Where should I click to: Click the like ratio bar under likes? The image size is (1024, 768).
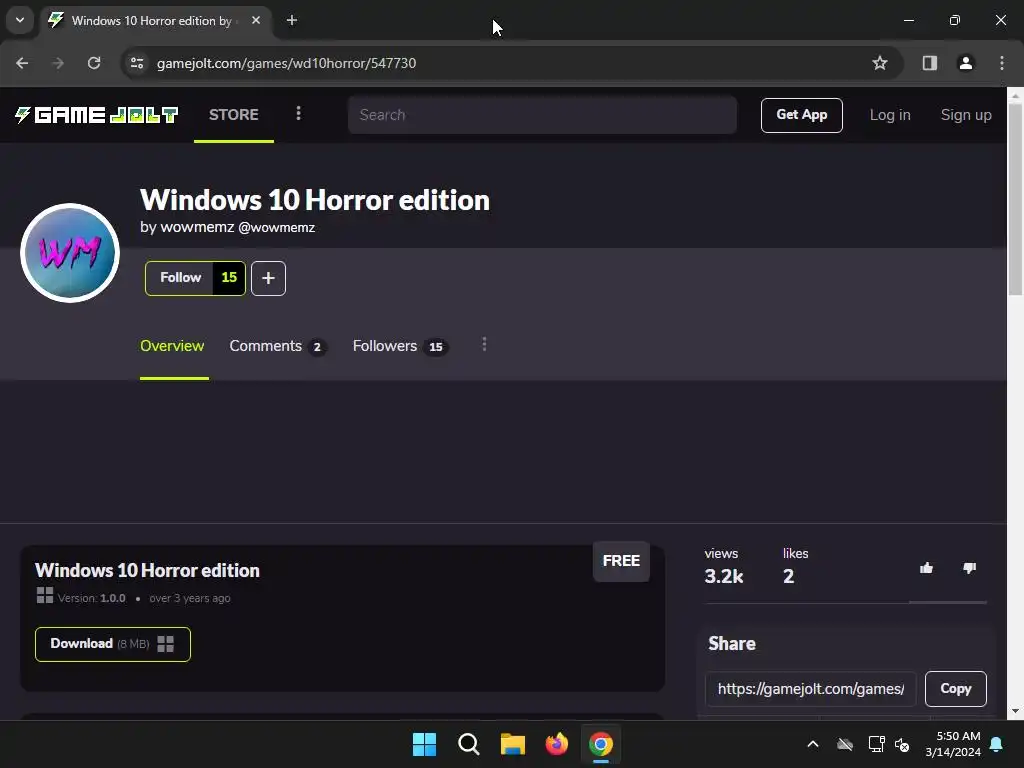(947, 602)
